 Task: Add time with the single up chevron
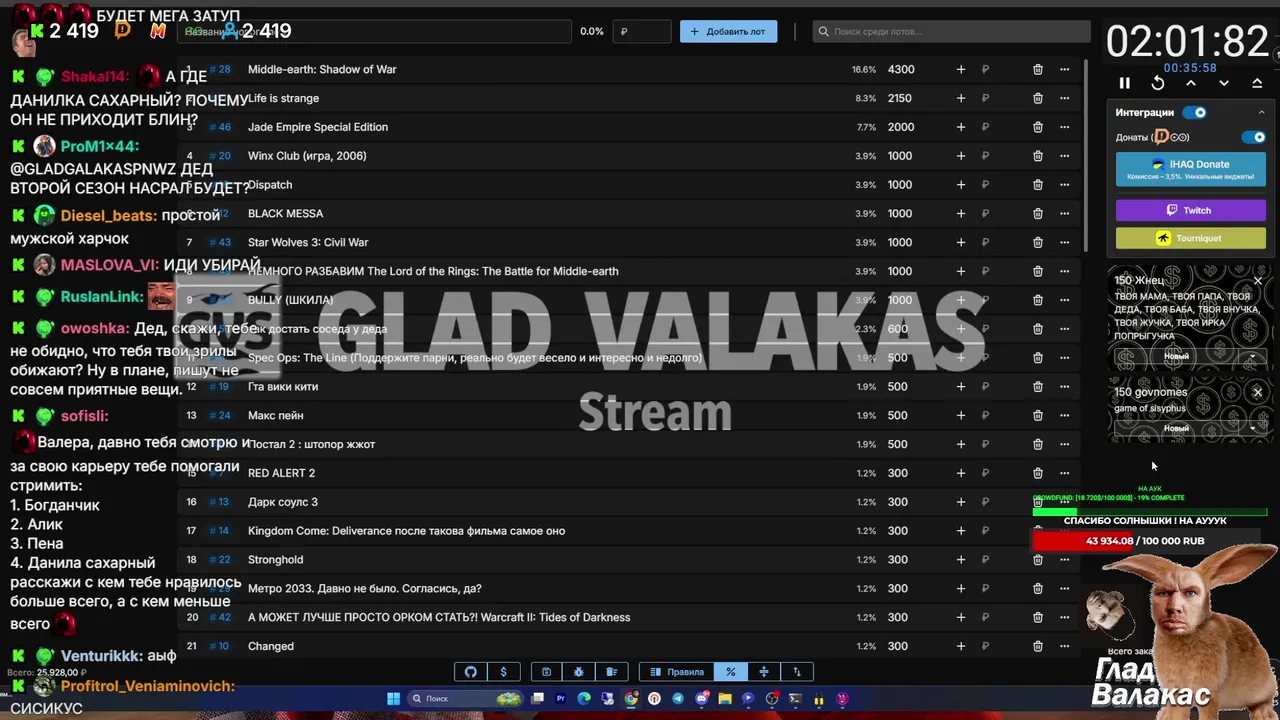pos(1191,84)
